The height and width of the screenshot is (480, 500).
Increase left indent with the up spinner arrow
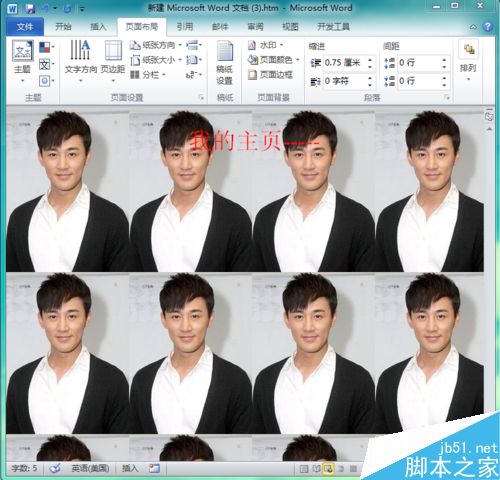370,59
